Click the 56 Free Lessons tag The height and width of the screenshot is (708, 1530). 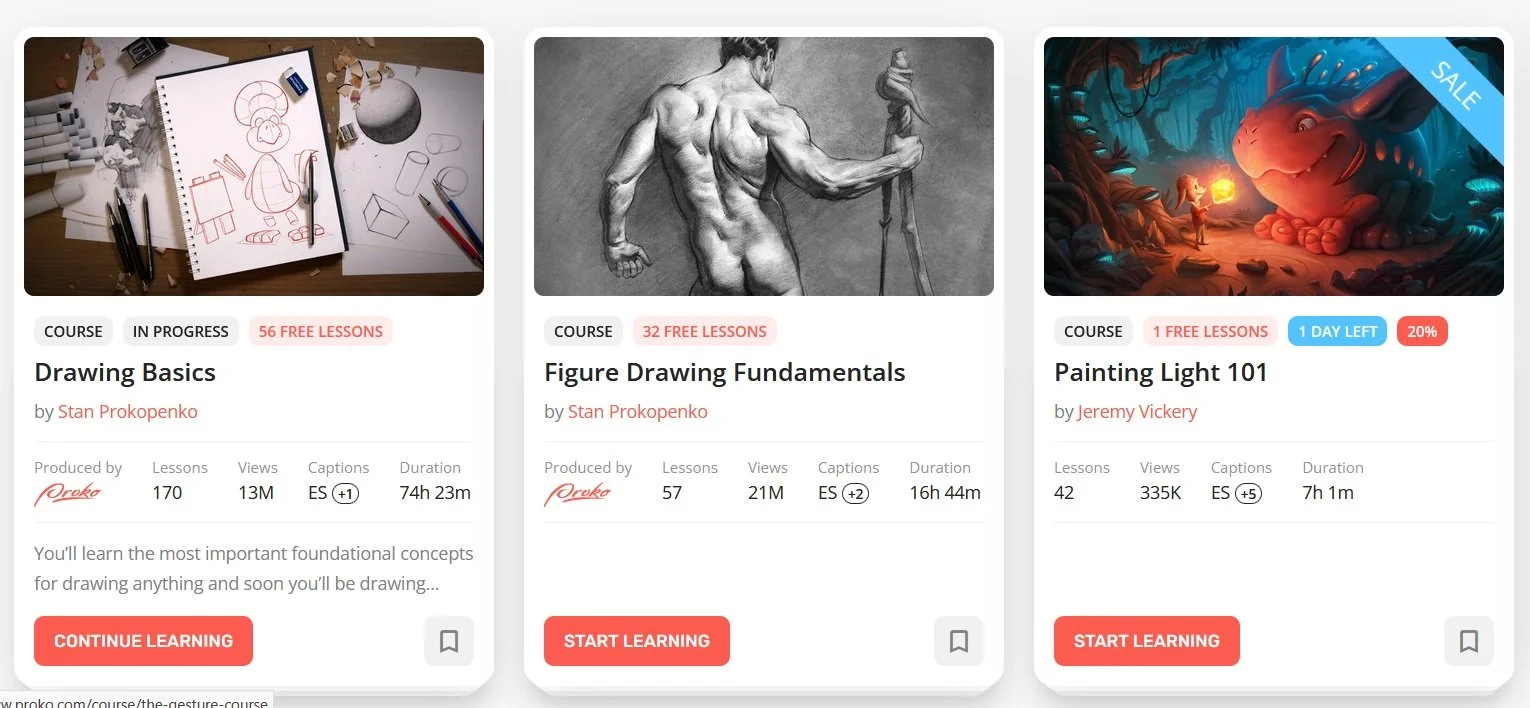point(321,331)
